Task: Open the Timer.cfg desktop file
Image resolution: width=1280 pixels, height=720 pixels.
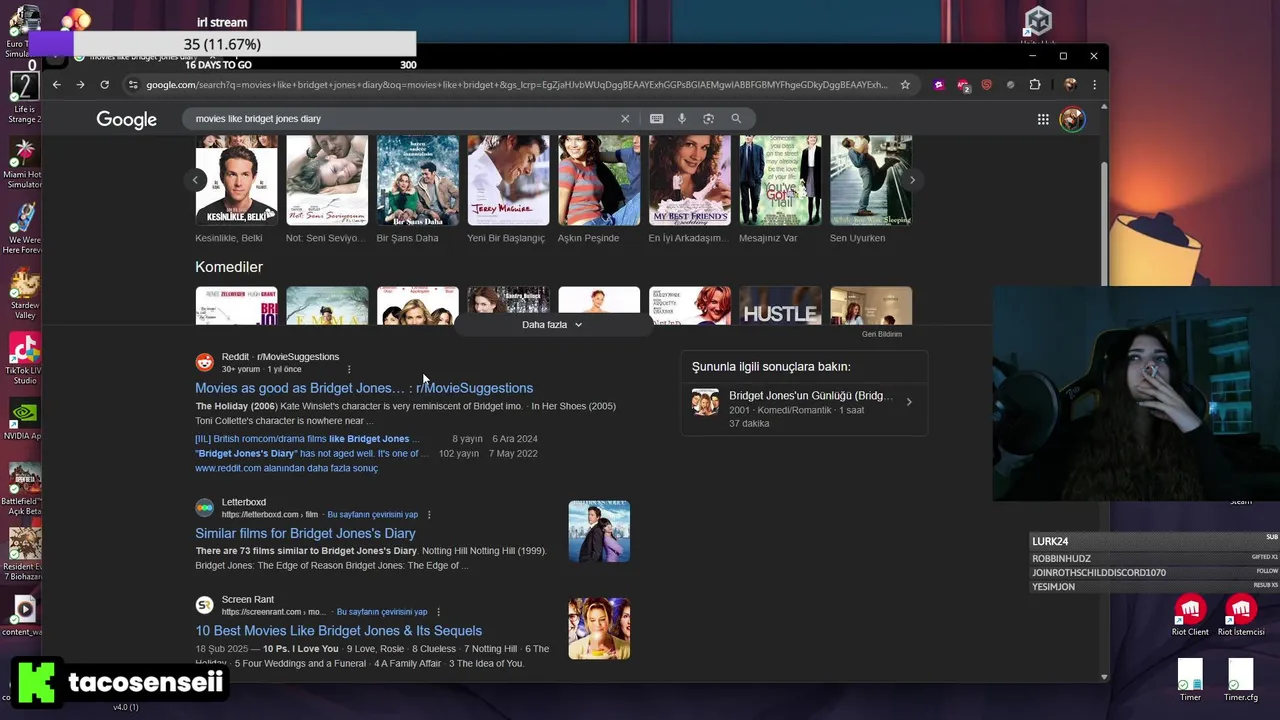Action: pyautogui.click(x=1241, y=680)
